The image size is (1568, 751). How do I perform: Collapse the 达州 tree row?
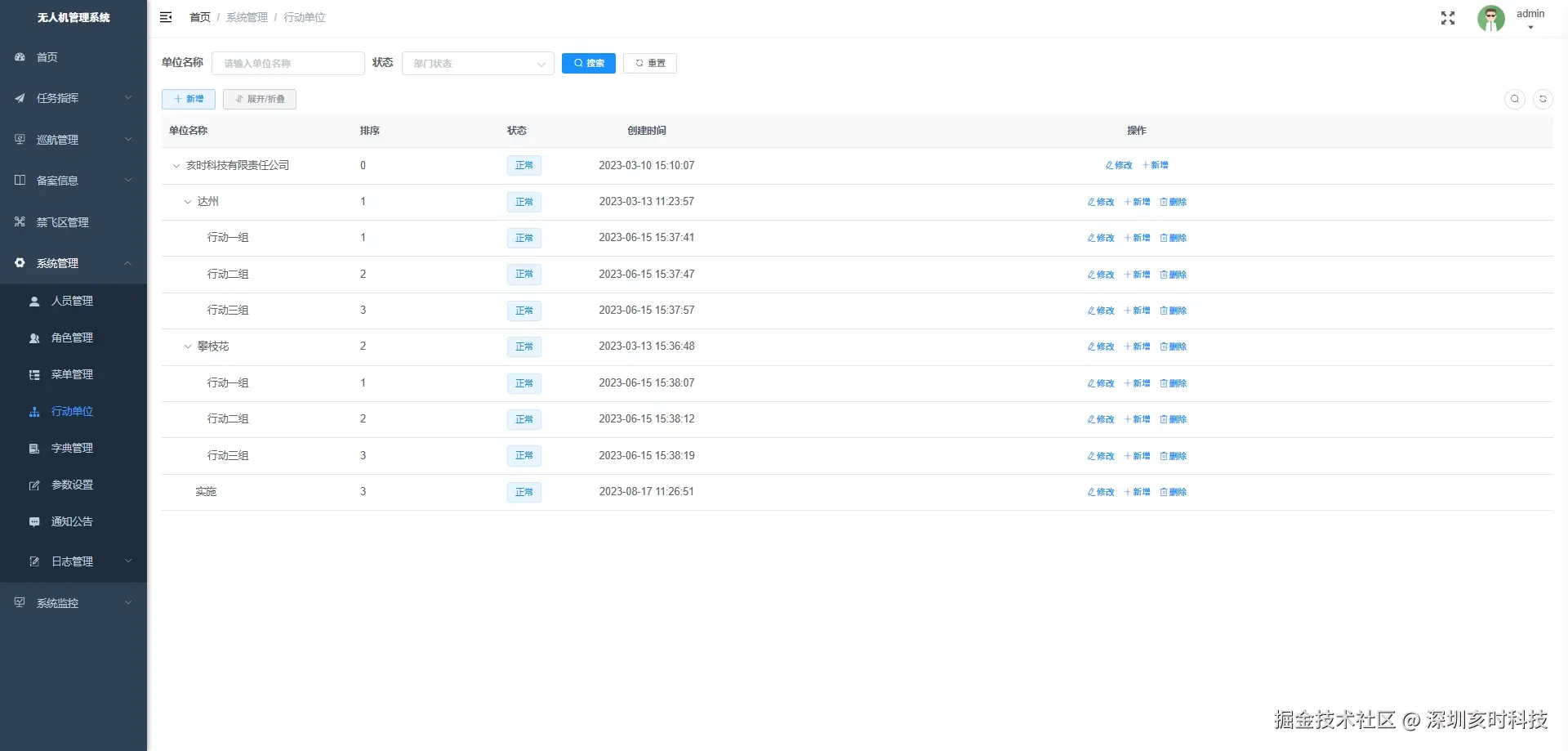click(187, 202)
